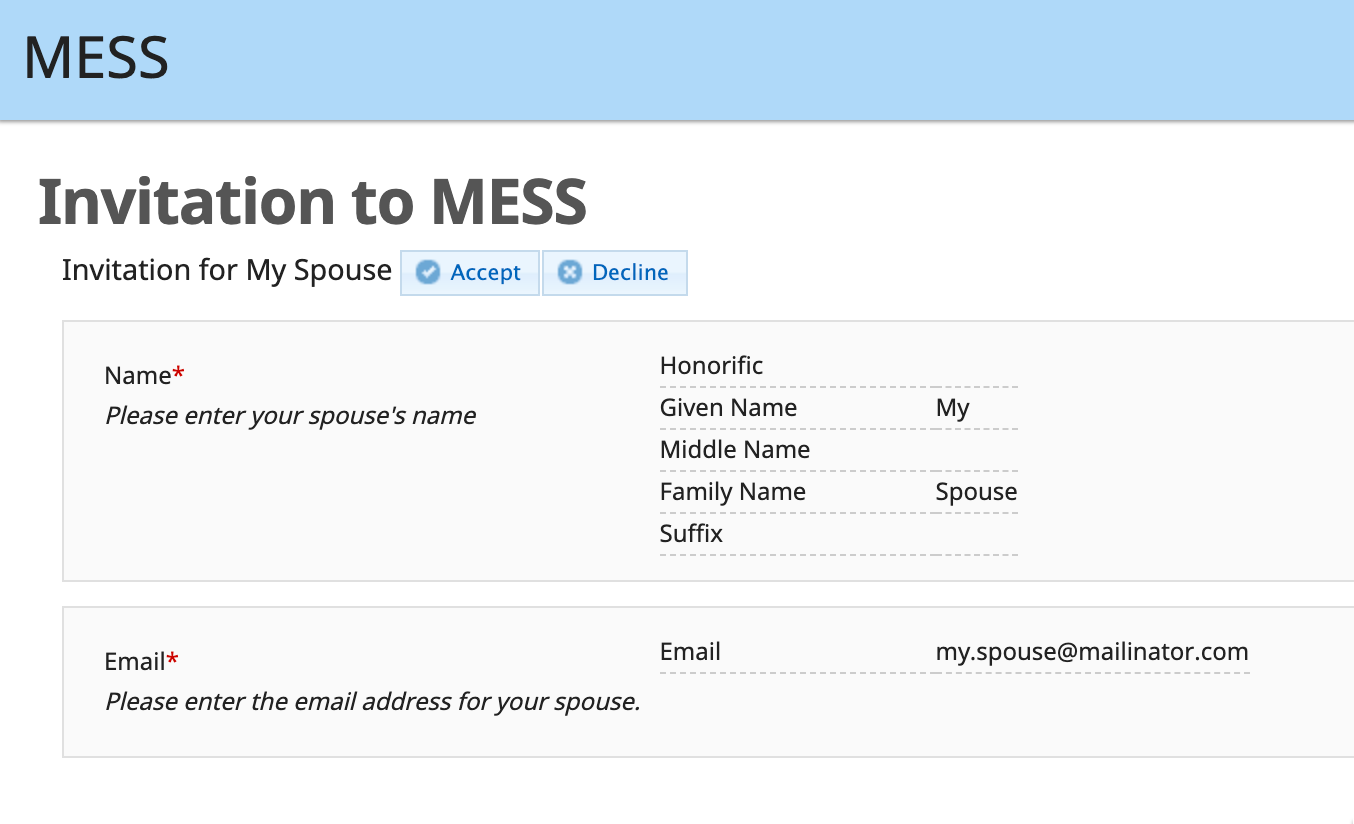Open the MESS header title

coord(96,58)
